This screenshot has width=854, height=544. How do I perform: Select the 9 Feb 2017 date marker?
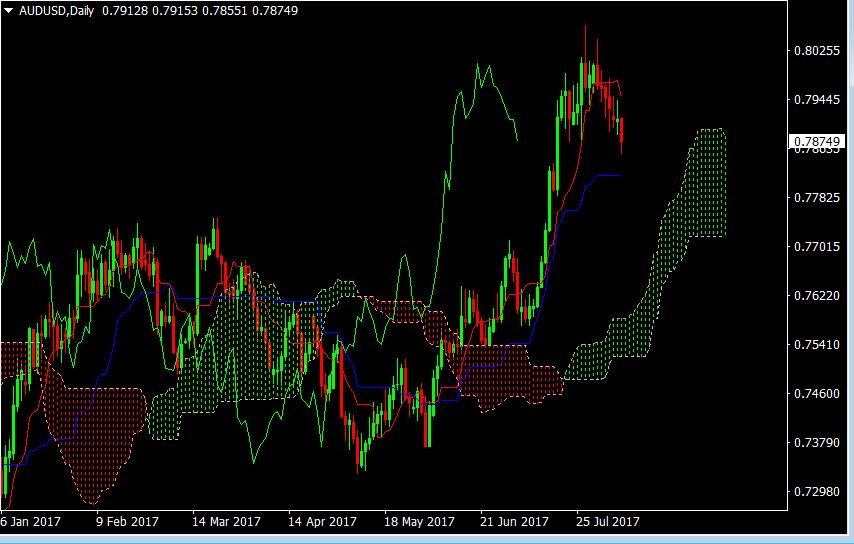(x=127, y=522)
